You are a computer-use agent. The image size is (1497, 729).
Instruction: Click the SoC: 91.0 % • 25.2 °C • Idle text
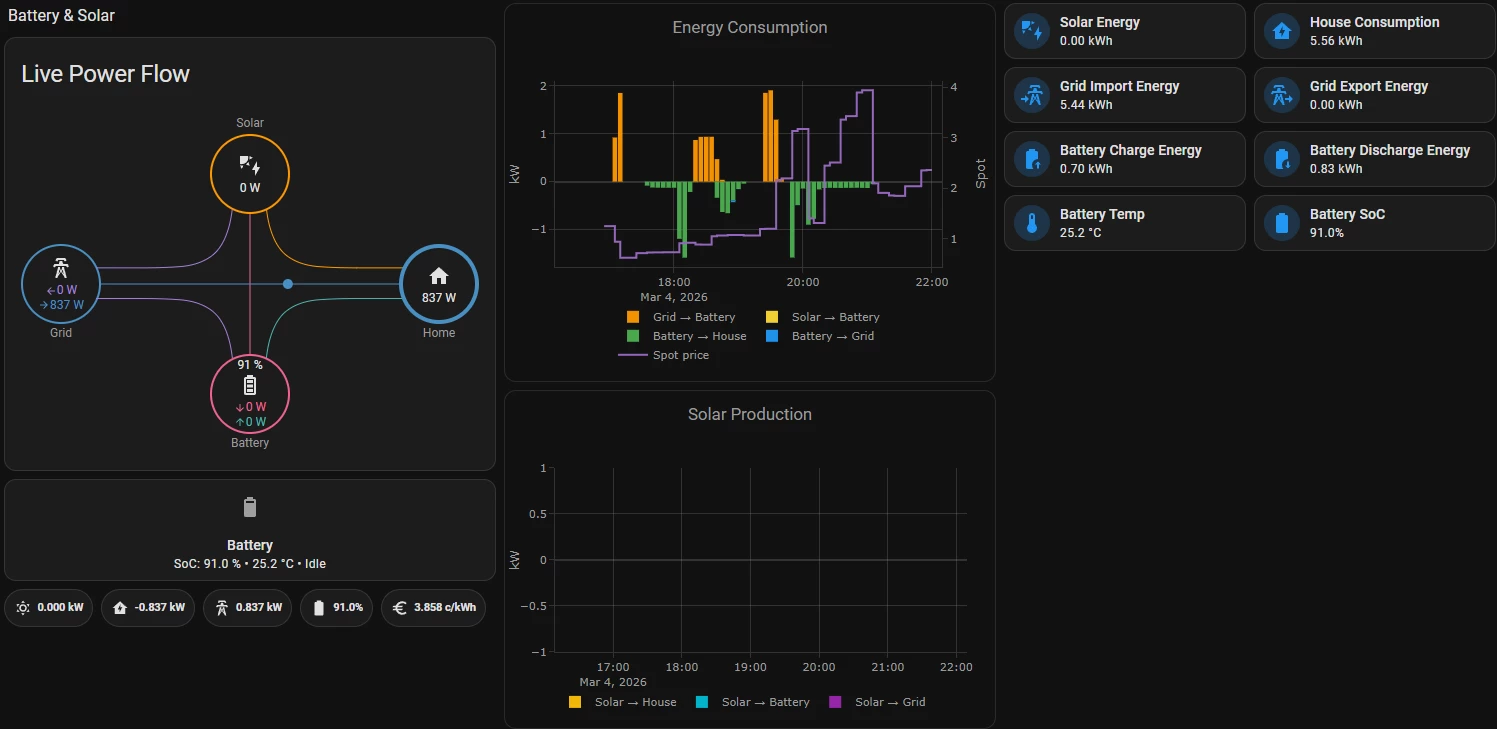pos(250,564)
